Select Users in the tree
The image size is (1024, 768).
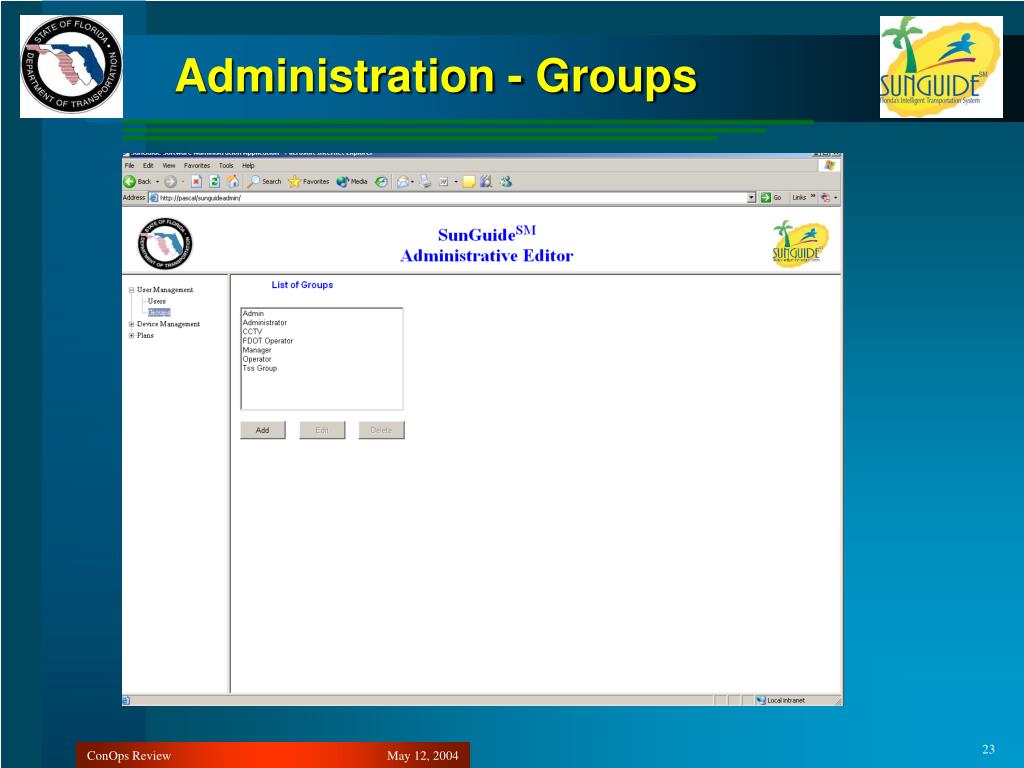point(157,302)
